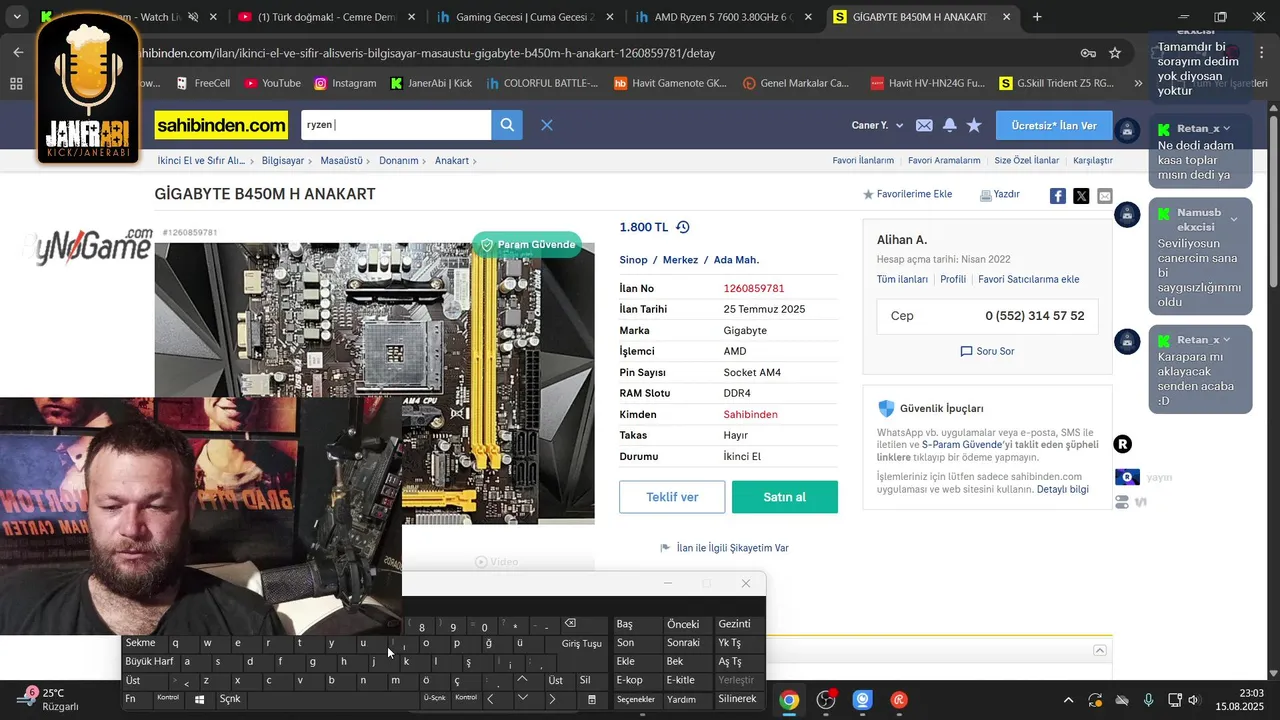This screenshot has height=720, width=1280.
Task: Click Ücretsiz İlan Ver button
Action: pos(1054,125)
